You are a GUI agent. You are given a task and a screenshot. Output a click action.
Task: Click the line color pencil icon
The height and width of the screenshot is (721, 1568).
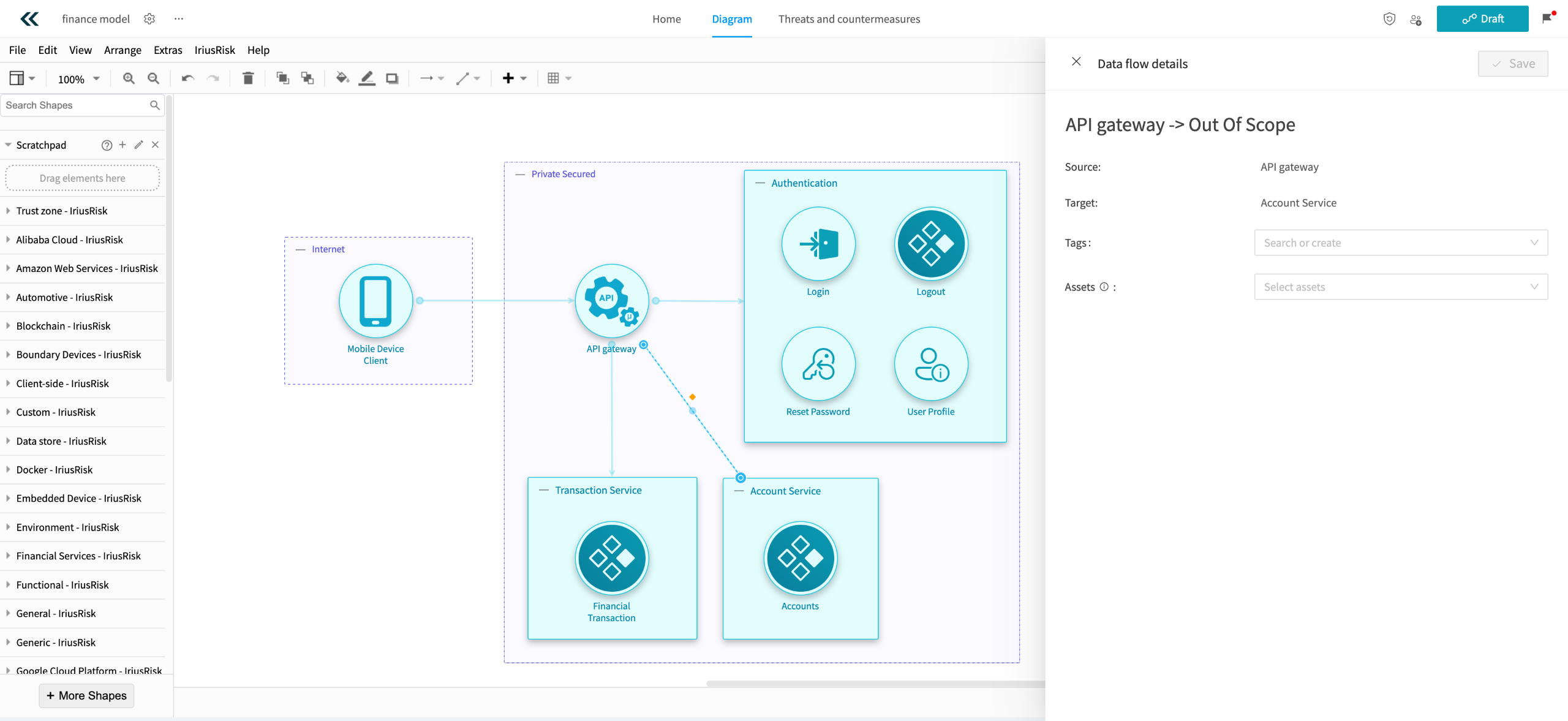coord(367,78)
